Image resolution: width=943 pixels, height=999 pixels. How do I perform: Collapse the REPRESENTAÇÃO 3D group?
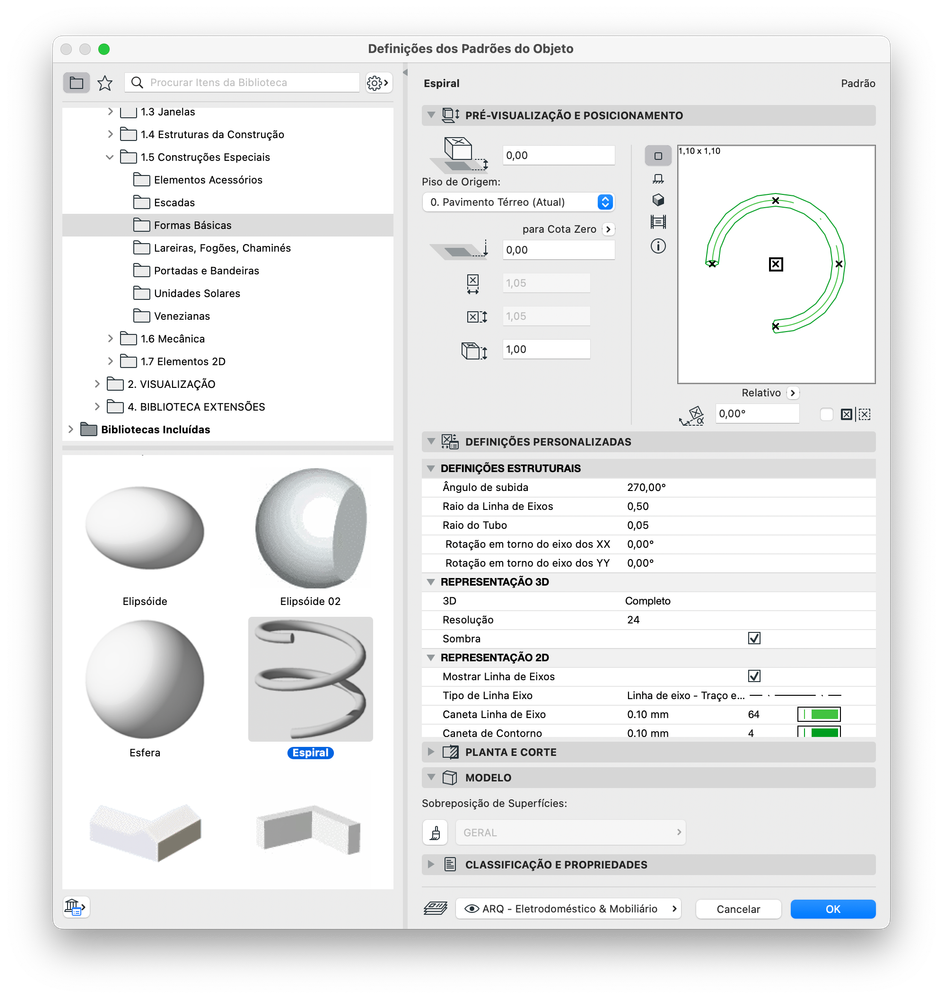tap(431, 582)
